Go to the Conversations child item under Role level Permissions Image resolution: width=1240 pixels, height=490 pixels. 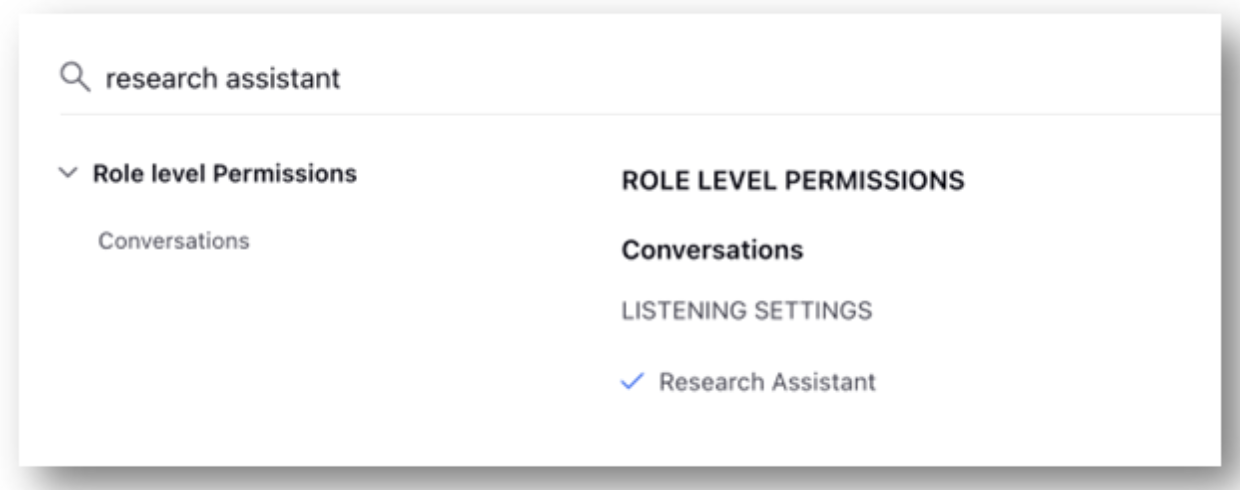tap(173, 241)
